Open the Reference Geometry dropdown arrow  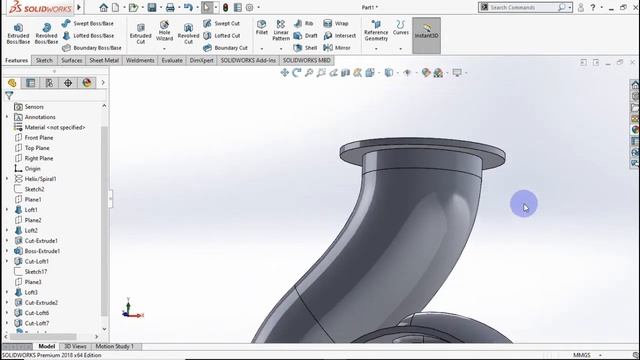(x=376, y=49)
